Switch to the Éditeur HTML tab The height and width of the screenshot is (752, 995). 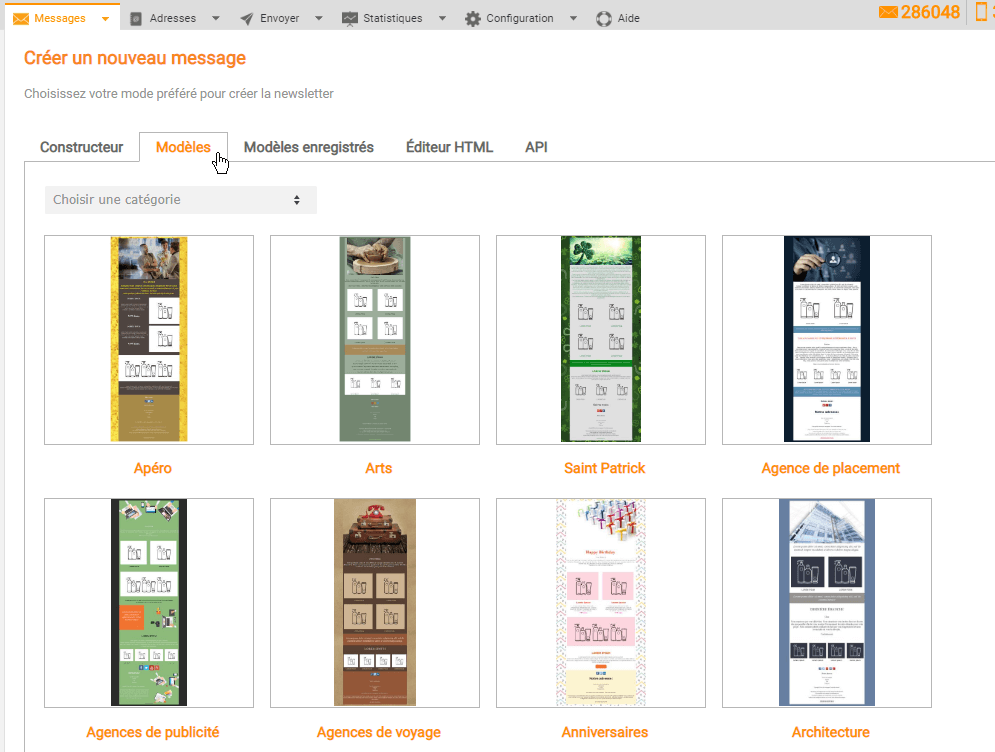tap(449, 147)
